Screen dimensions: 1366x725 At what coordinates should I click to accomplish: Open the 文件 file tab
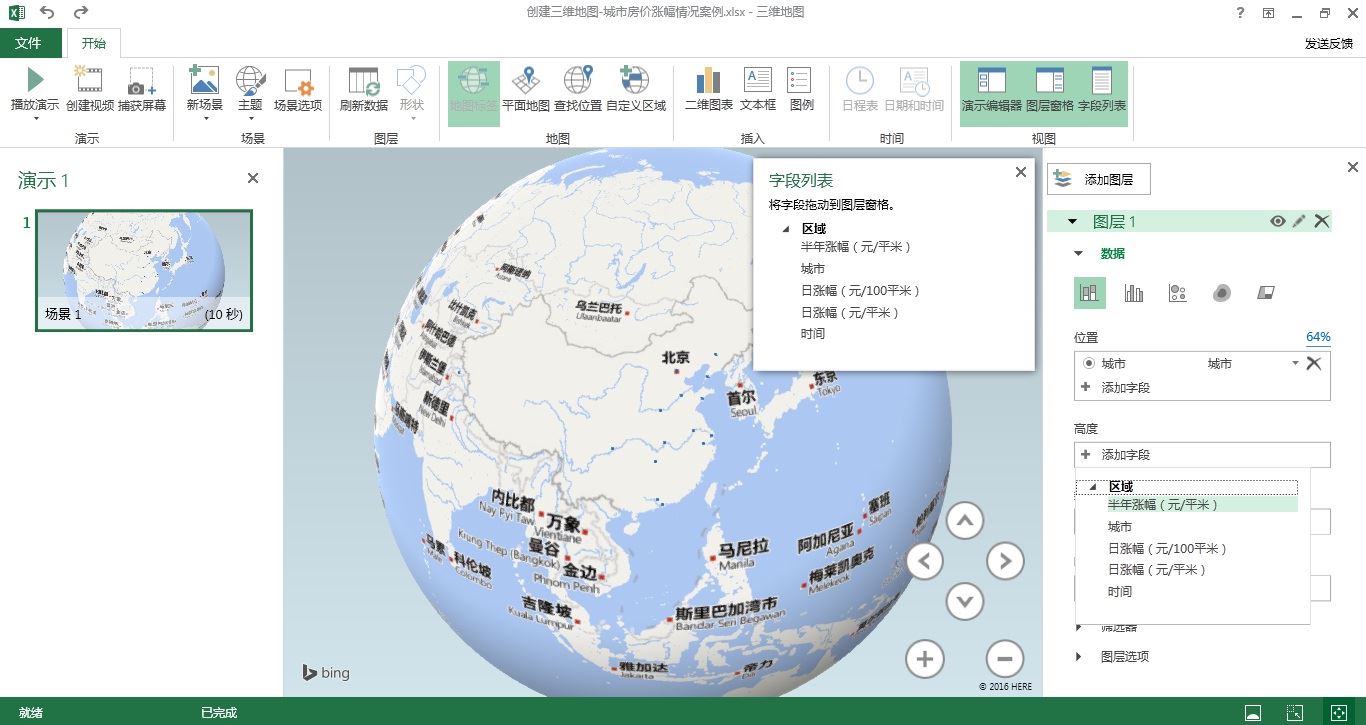click(28, 43)
